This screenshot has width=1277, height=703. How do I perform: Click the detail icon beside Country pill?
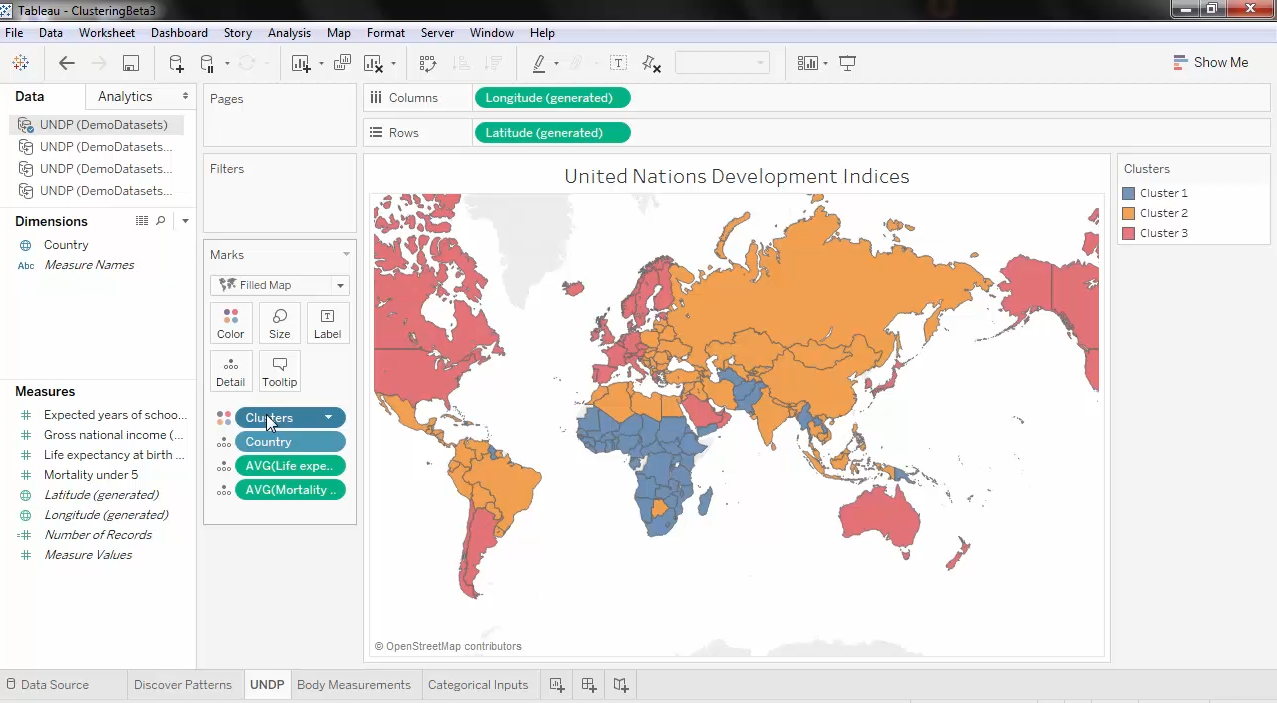224,442
